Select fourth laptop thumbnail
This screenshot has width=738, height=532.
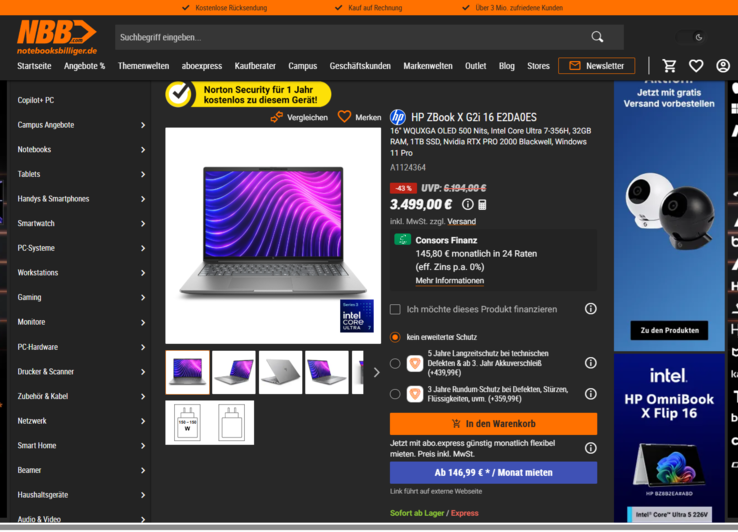click(x=327, y=372)
